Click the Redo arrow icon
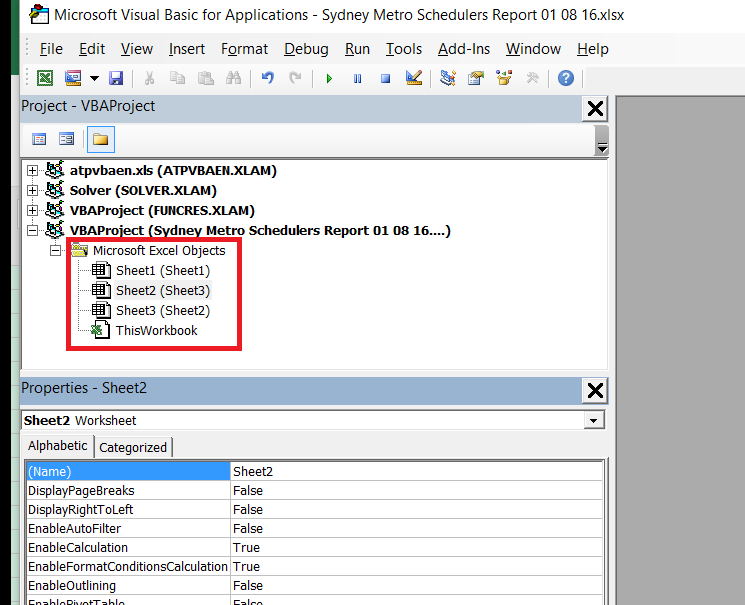 pyautogui.click(x=296, y=78)
